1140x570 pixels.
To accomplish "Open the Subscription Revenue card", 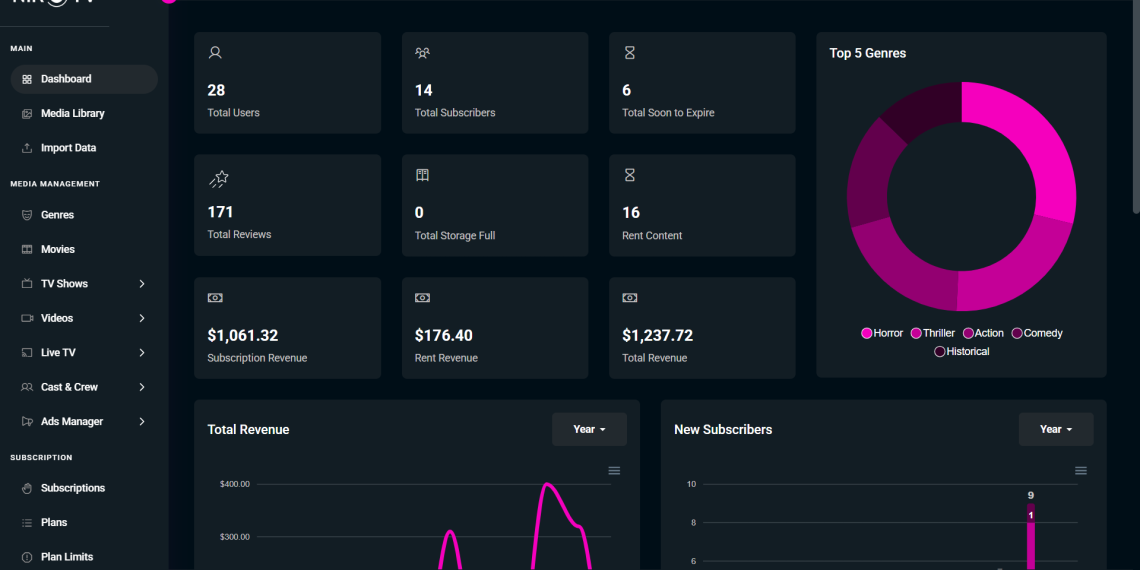I will 287,328.
